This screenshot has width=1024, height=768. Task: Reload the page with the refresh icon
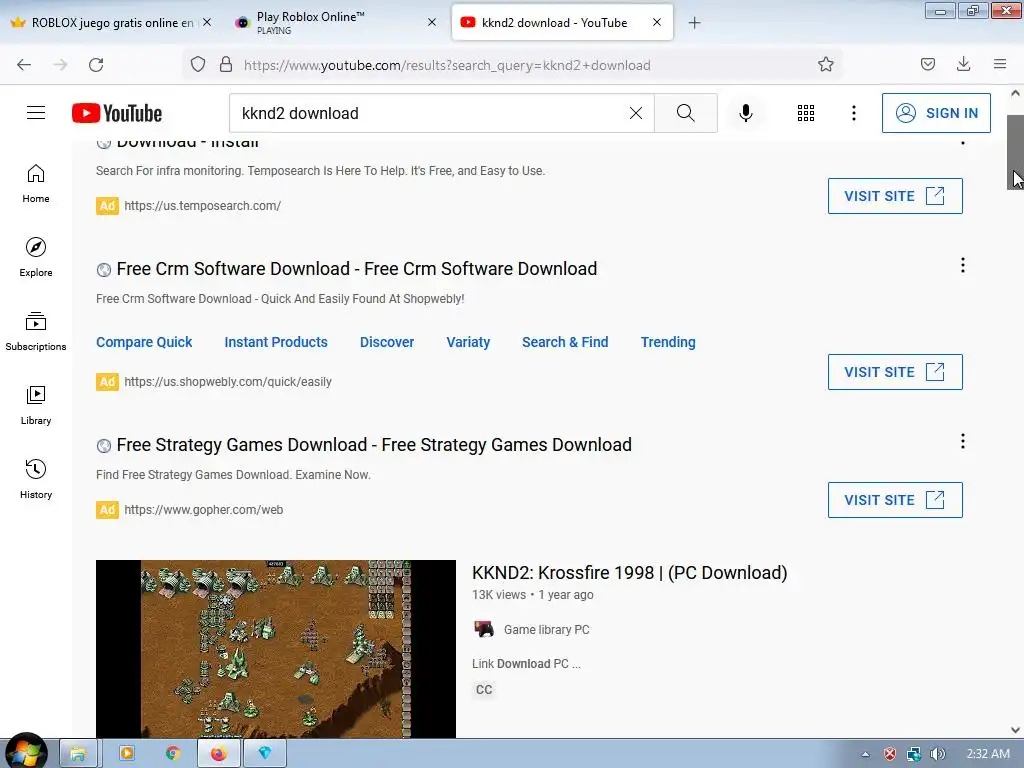click(x=96, y=65)
